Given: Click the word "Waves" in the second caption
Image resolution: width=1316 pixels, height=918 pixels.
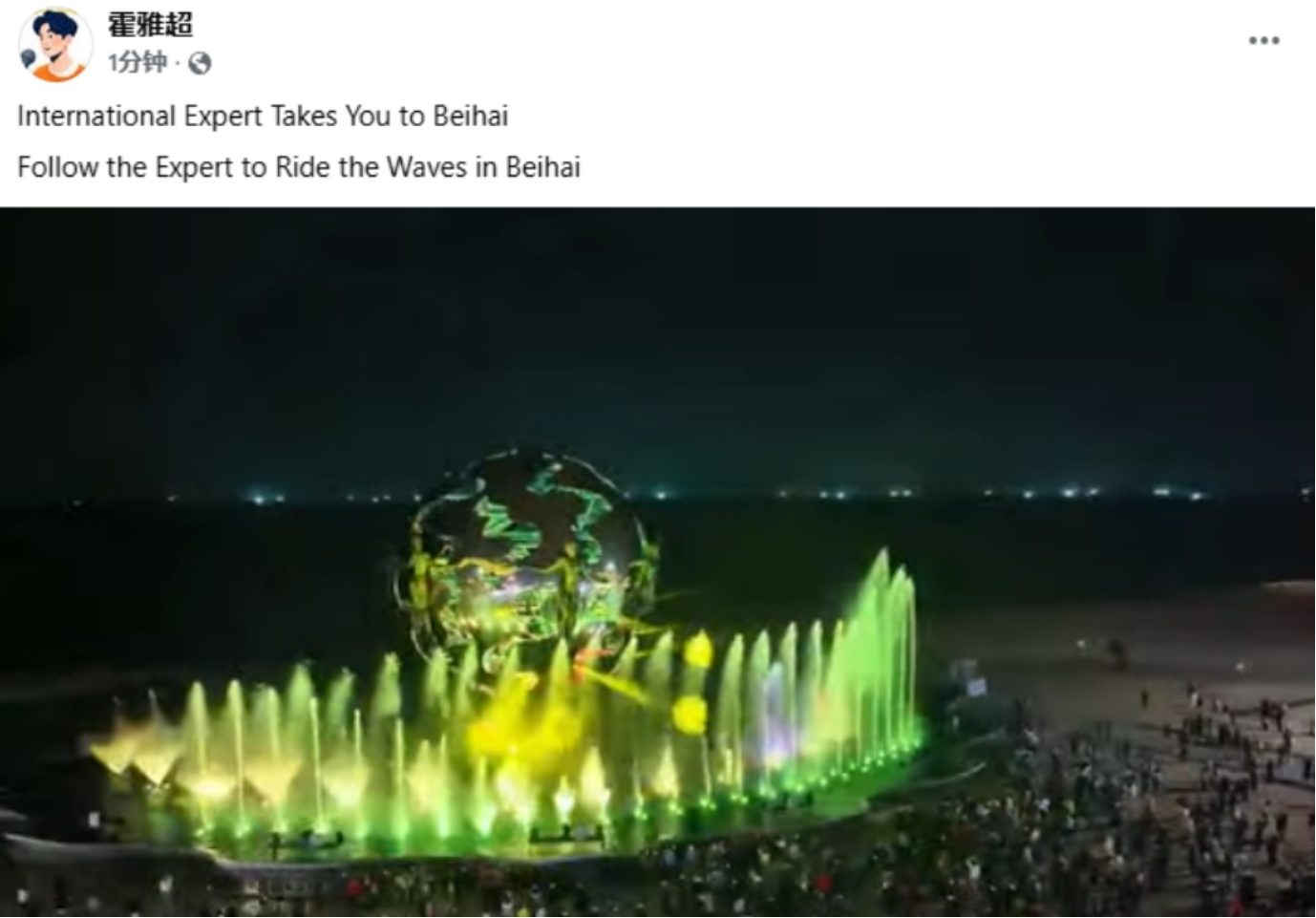Looking at the screenshot, I should click(x=427, y=167).
